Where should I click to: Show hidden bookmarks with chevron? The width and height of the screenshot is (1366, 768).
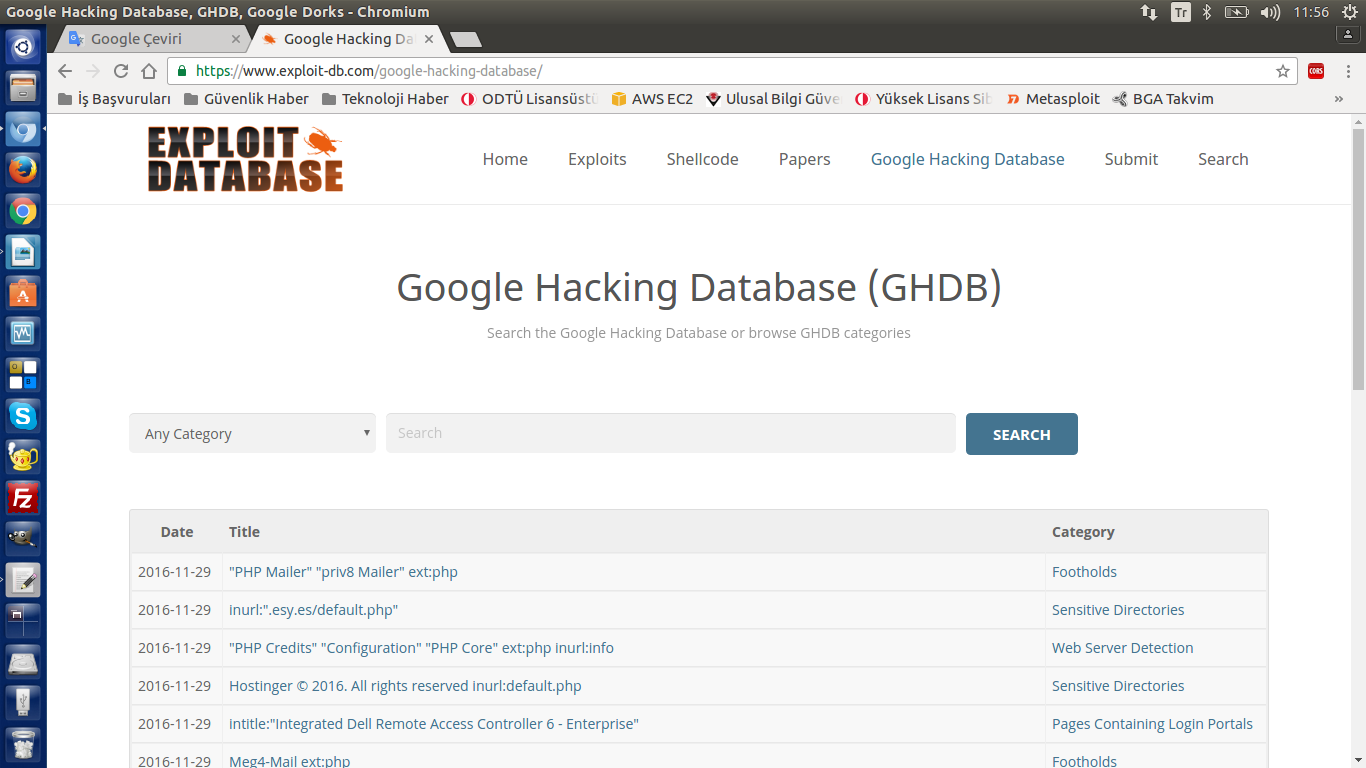(1339, 99)
